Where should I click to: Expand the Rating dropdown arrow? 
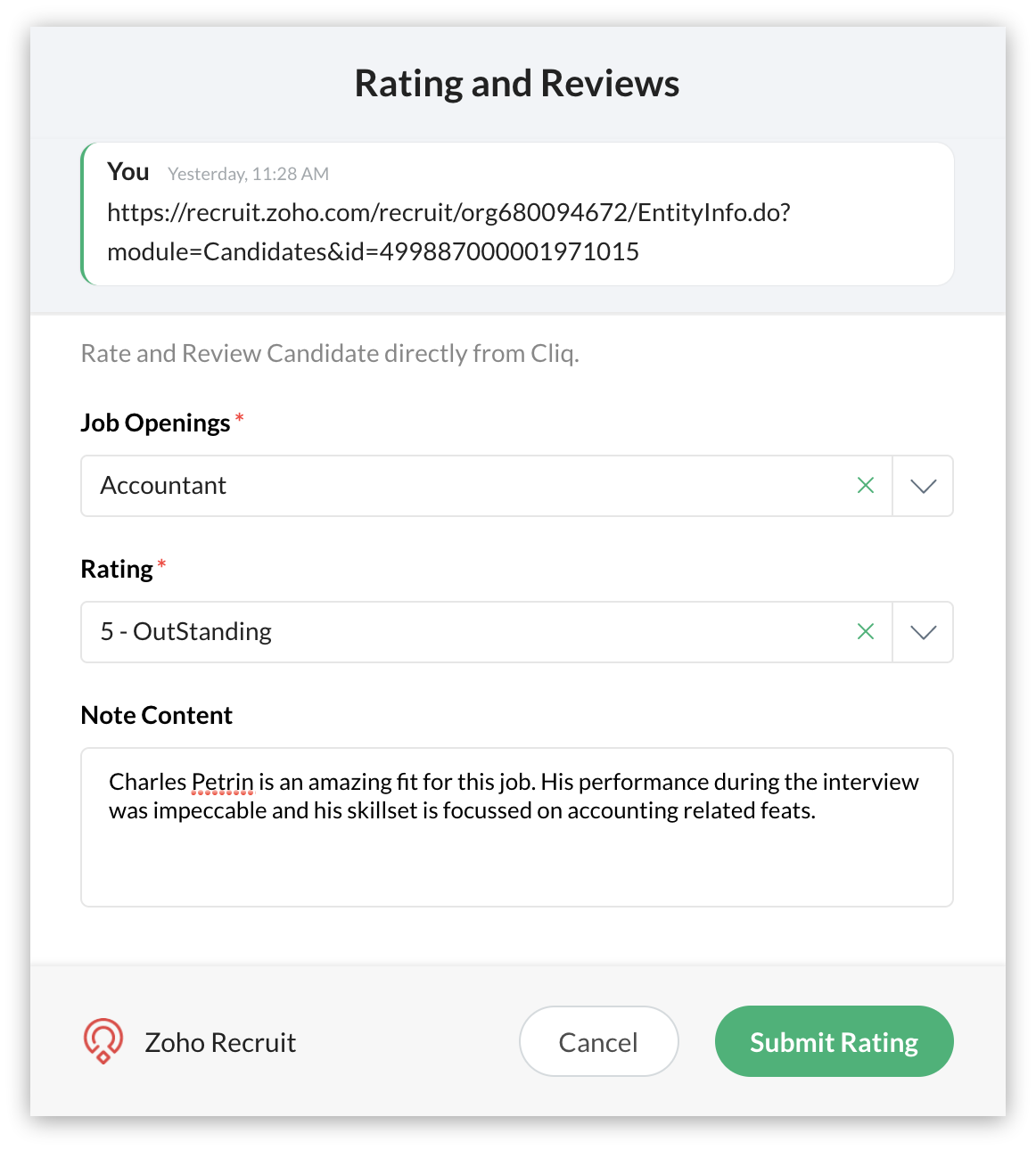pyautogui.click(x=923, y=632)
